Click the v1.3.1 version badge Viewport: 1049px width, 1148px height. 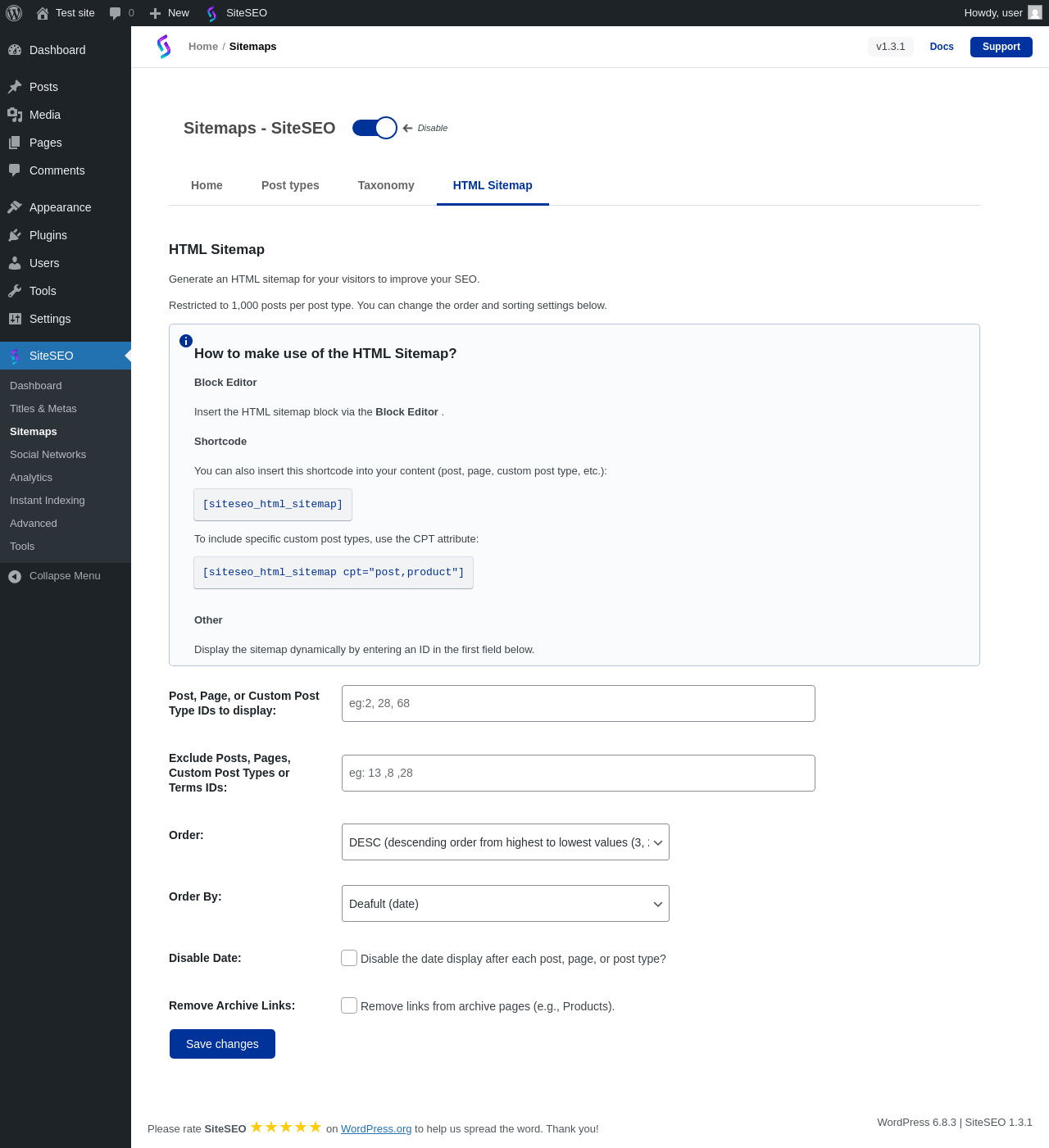click(891, 47)
